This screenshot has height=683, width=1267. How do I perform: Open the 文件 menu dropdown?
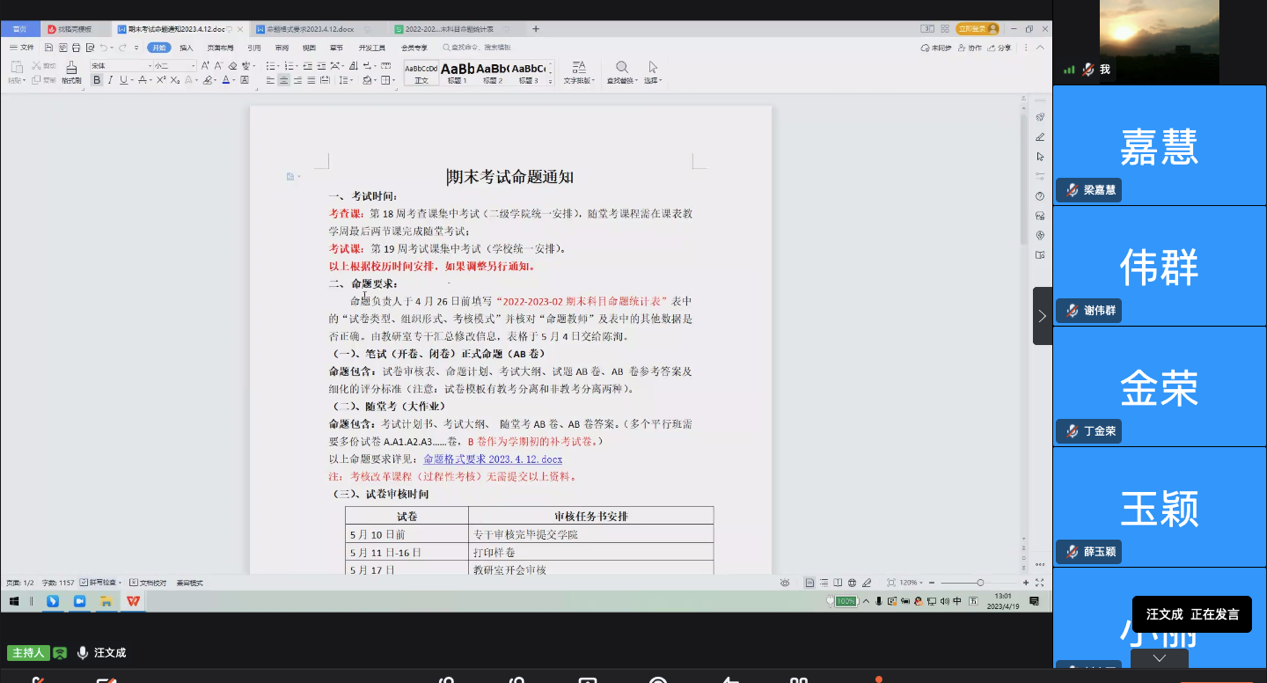point(21,47)
